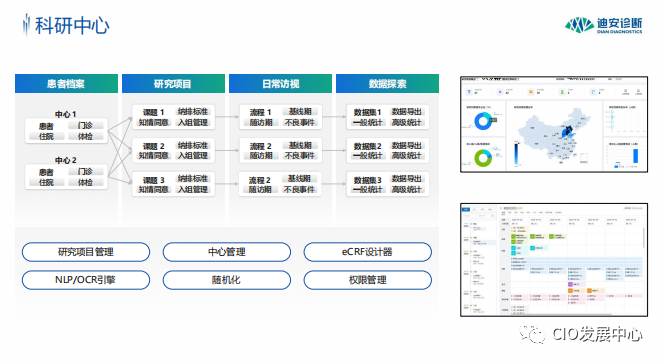Select the 数据探索 column header
Image resolution: width=664 pixels, height=363 pixels.
pyautogui.click(x=387, y=83)
